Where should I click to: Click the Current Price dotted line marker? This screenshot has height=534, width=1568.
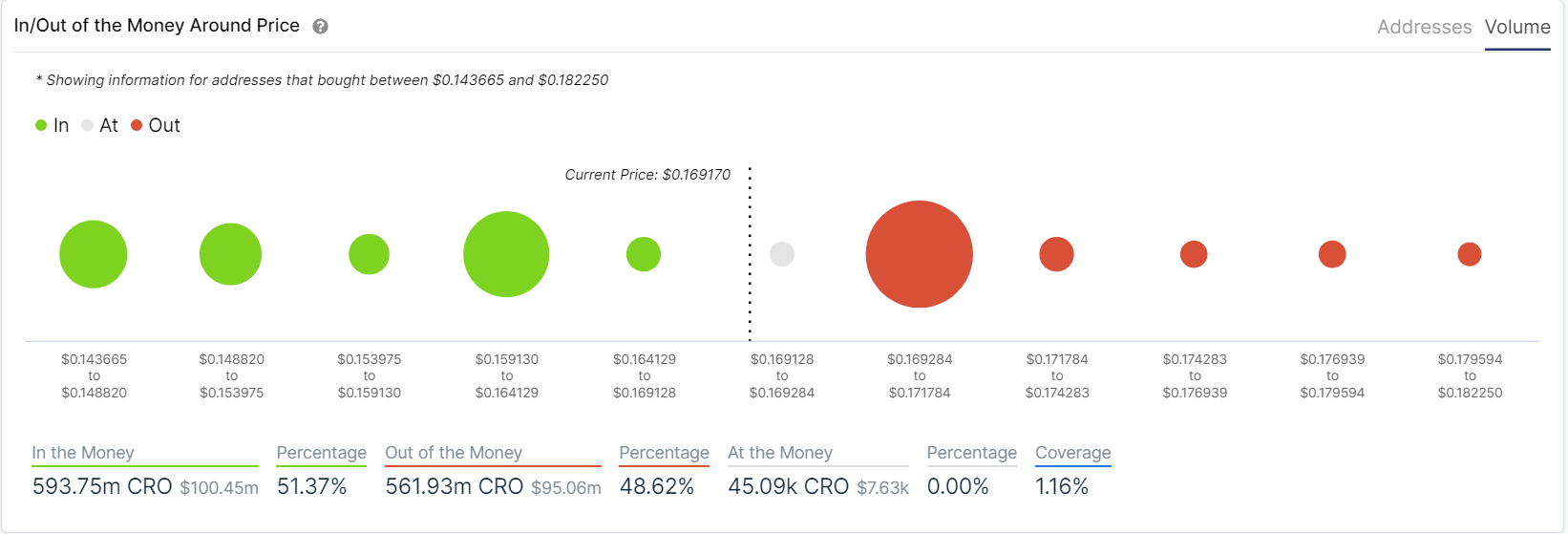[x=750, y=254]
